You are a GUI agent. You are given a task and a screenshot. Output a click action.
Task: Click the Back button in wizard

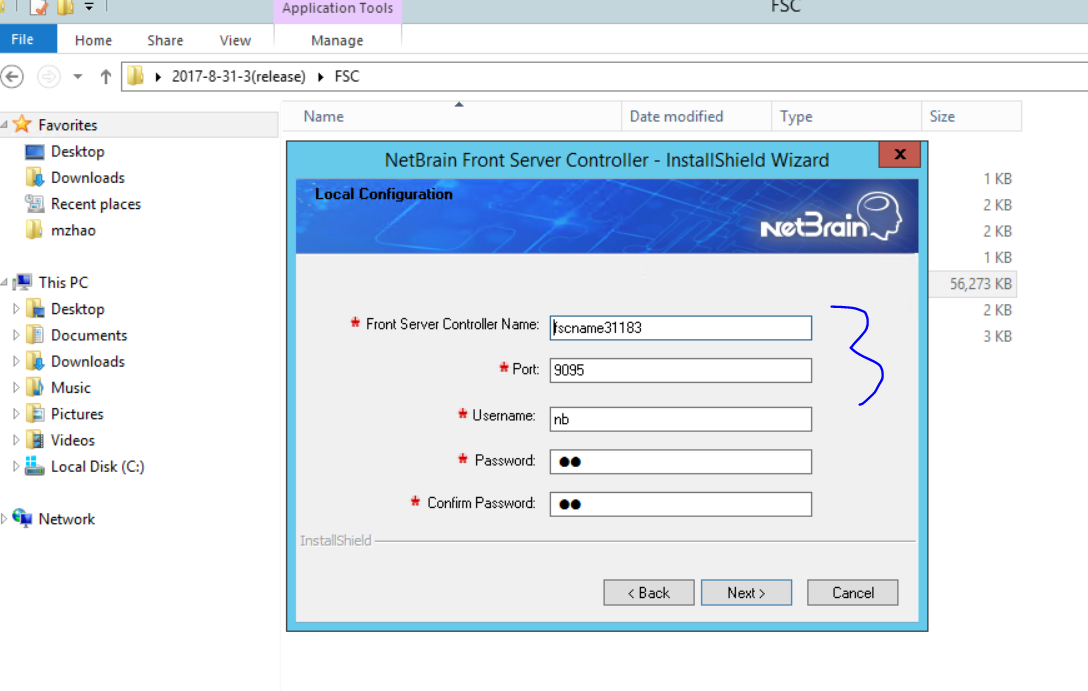coord(649,592)
